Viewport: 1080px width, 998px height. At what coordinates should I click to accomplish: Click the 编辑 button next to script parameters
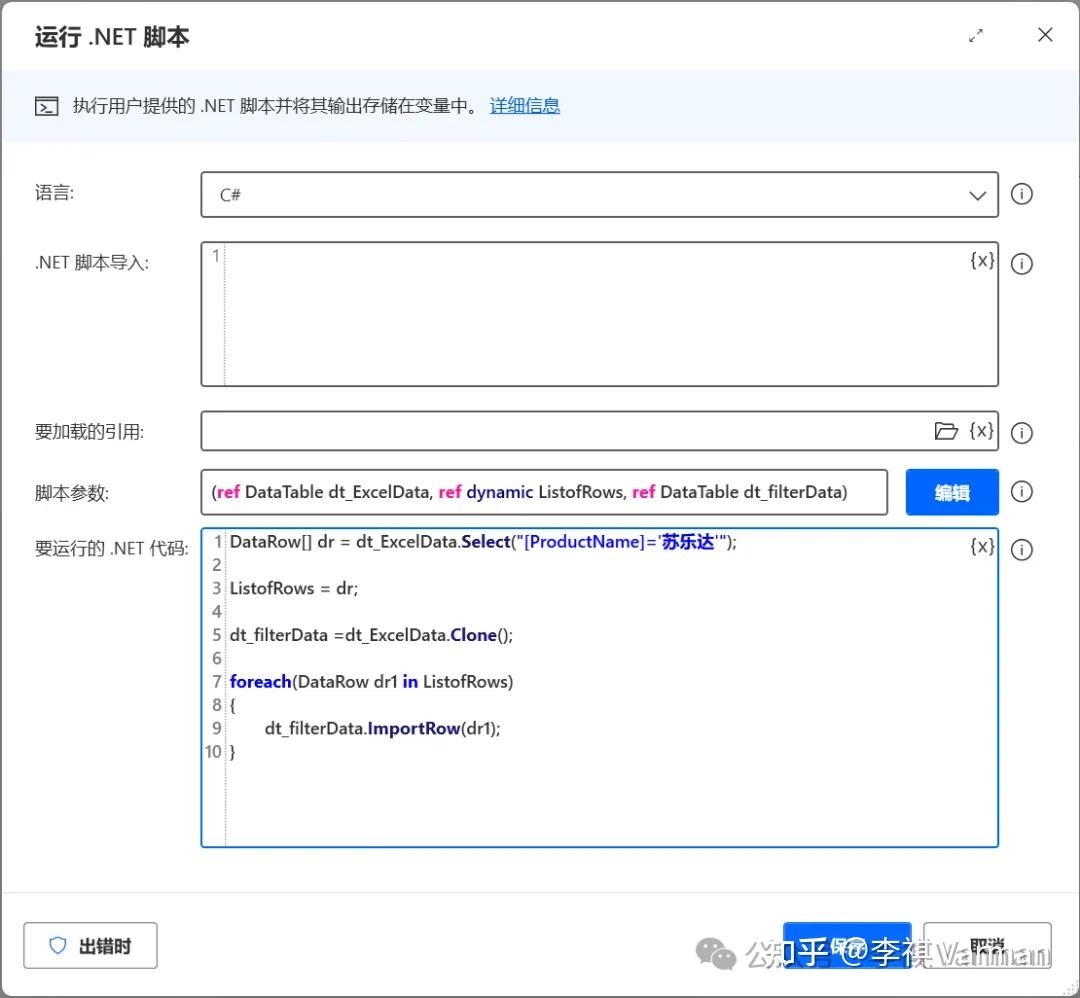[951, 491]
